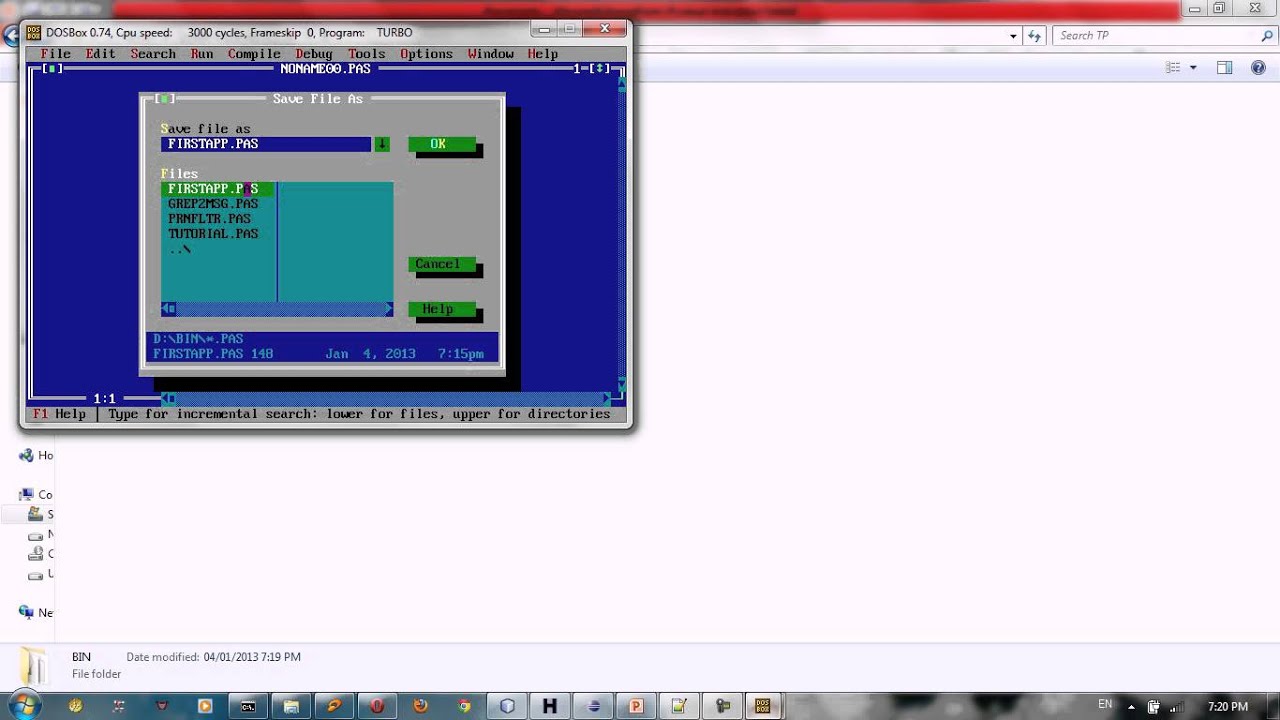Screen dimensions: 1280x720
Task: Select Homegroup in Explorer navigation pane
Action: pos(36,455)
